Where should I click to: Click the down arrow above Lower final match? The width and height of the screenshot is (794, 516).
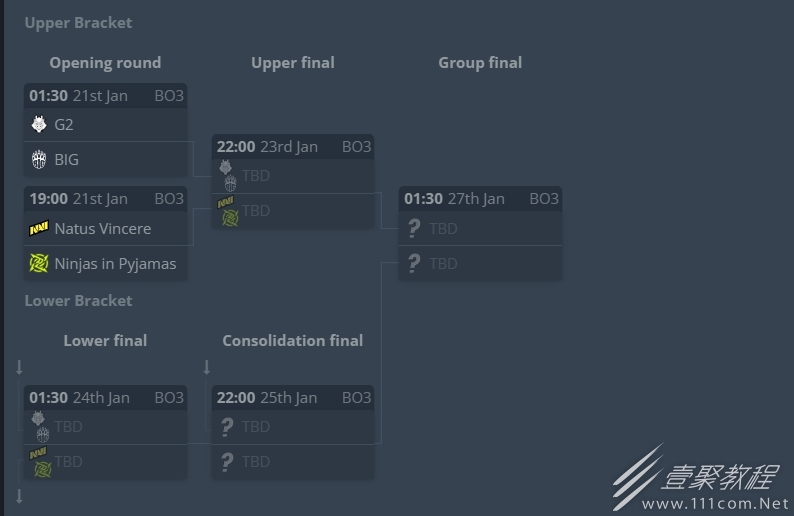pos(19,367)
